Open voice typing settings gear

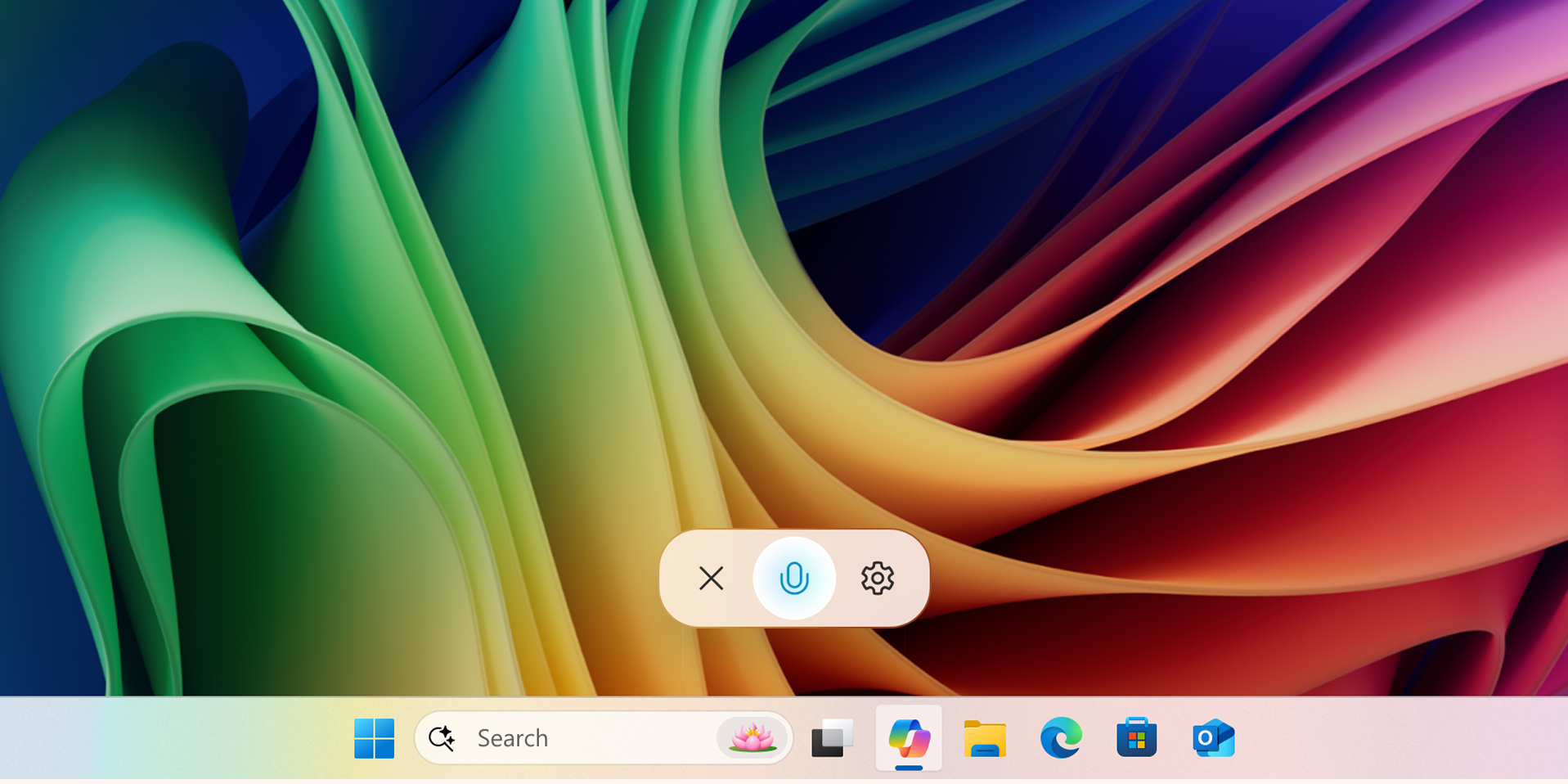[x=878, y=579]
